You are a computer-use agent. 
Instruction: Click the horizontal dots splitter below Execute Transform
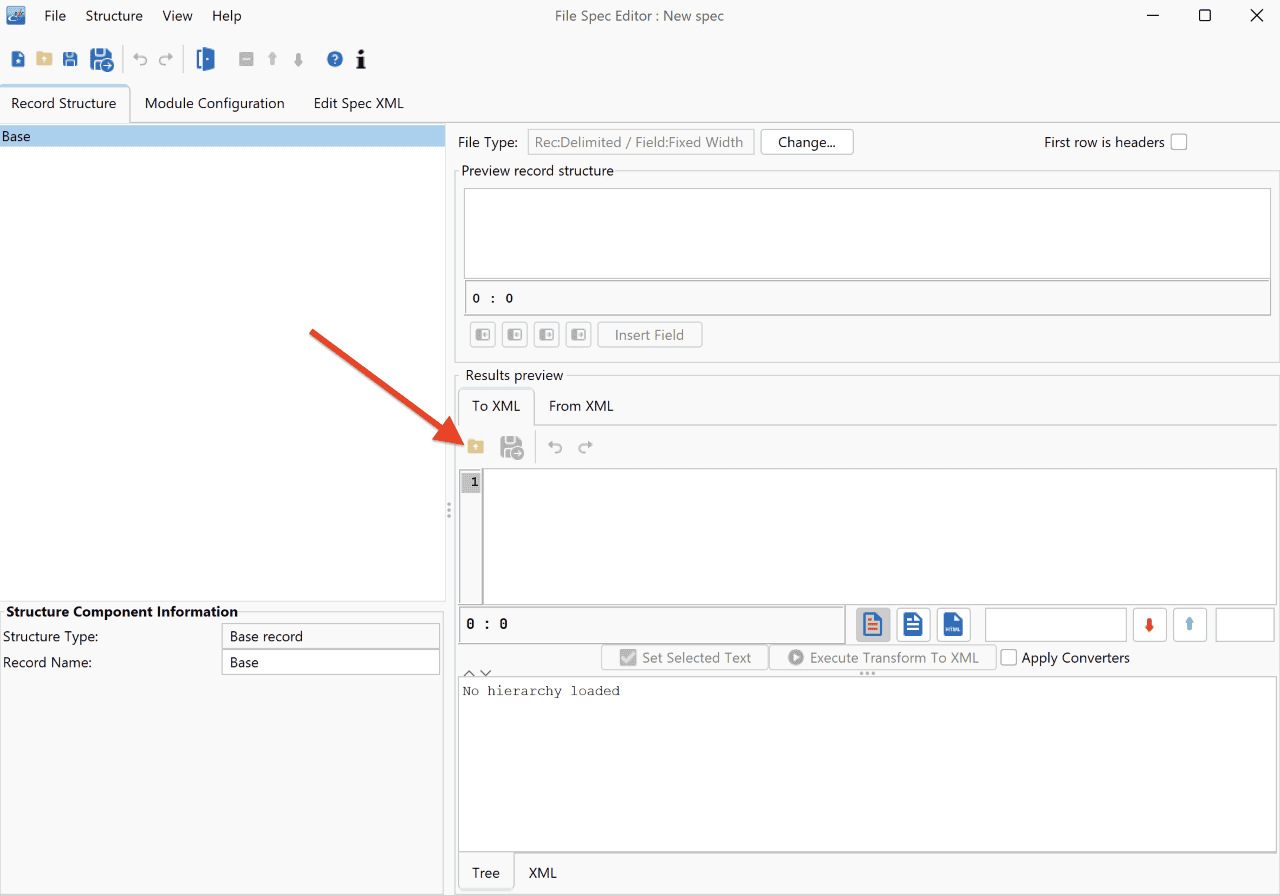click(x=867, y=674)
